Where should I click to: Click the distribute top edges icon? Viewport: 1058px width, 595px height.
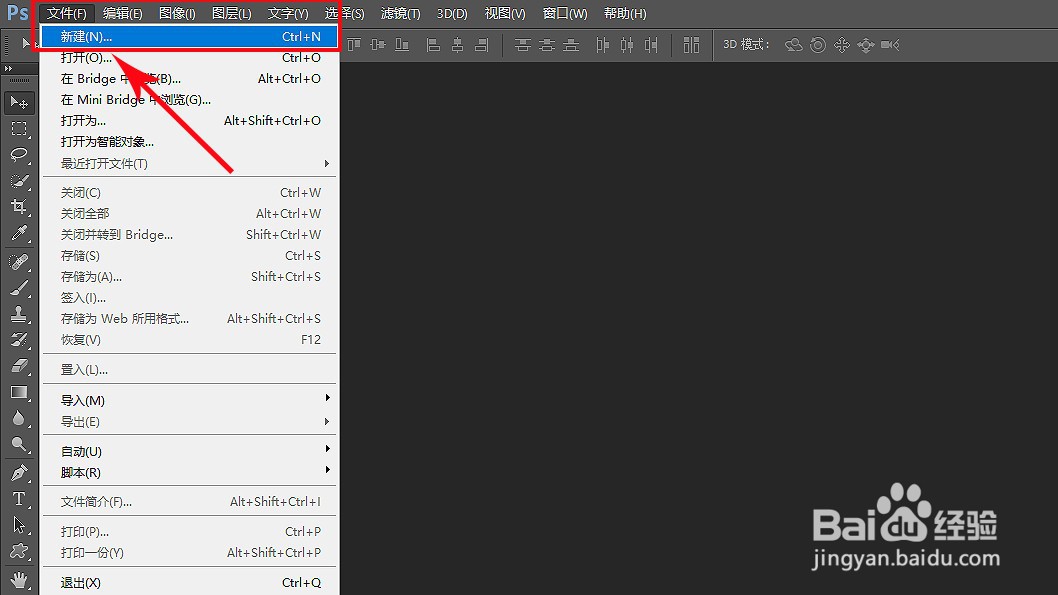coord(522,45)
